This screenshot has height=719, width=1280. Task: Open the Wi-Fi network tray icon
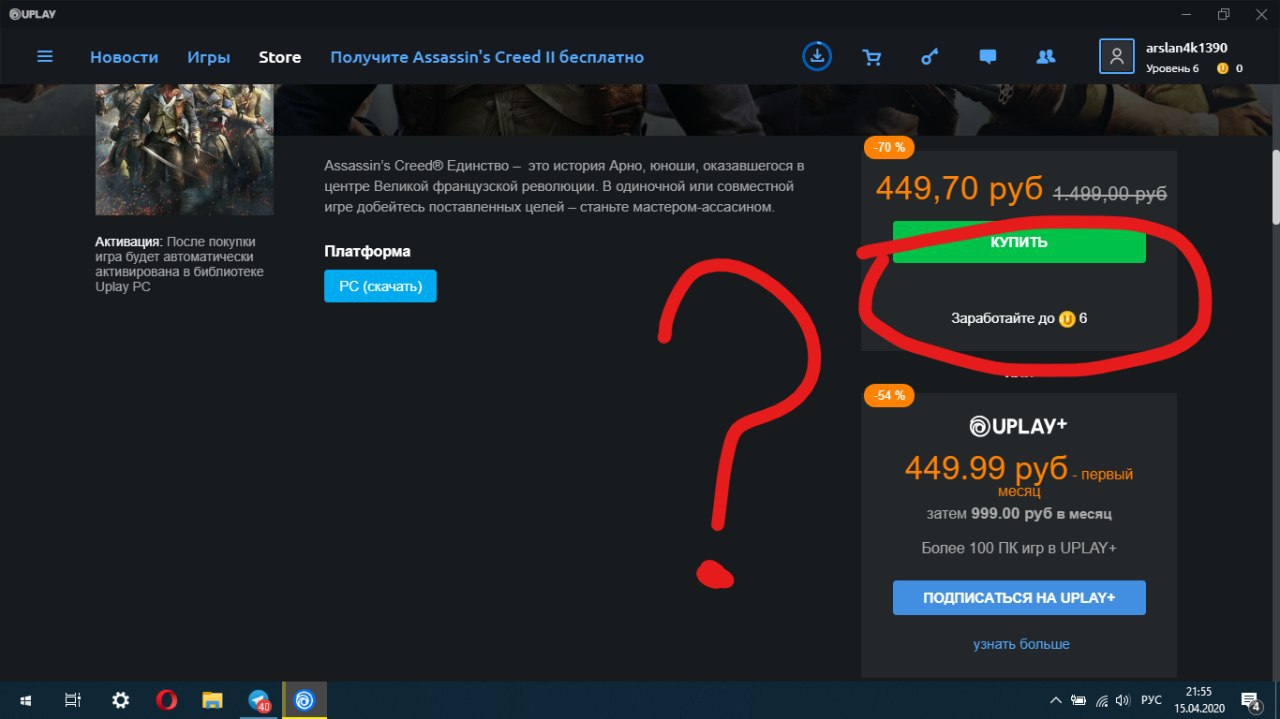tap(1102, 700)
